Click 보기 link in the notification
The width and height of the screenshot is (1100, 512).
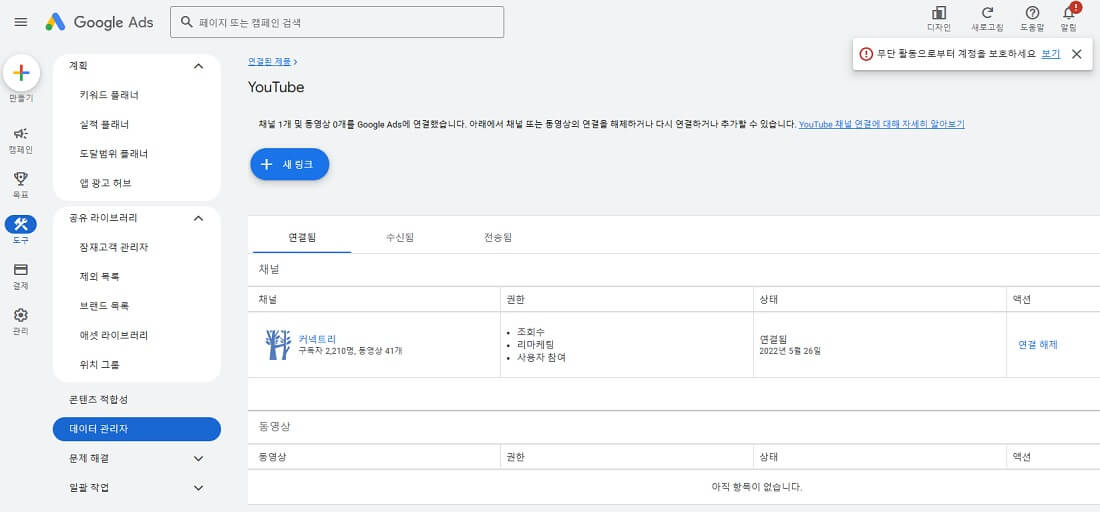point(1051,54)
